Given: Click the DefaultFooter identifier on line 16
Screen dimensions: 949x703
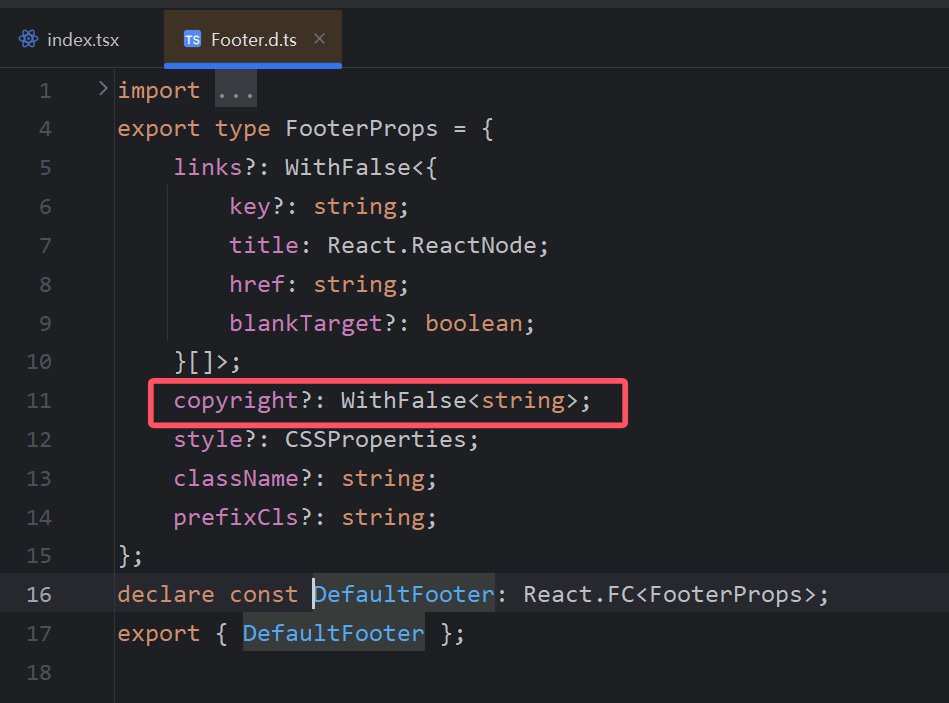Looking at the screenshot, I should [404, 594].
